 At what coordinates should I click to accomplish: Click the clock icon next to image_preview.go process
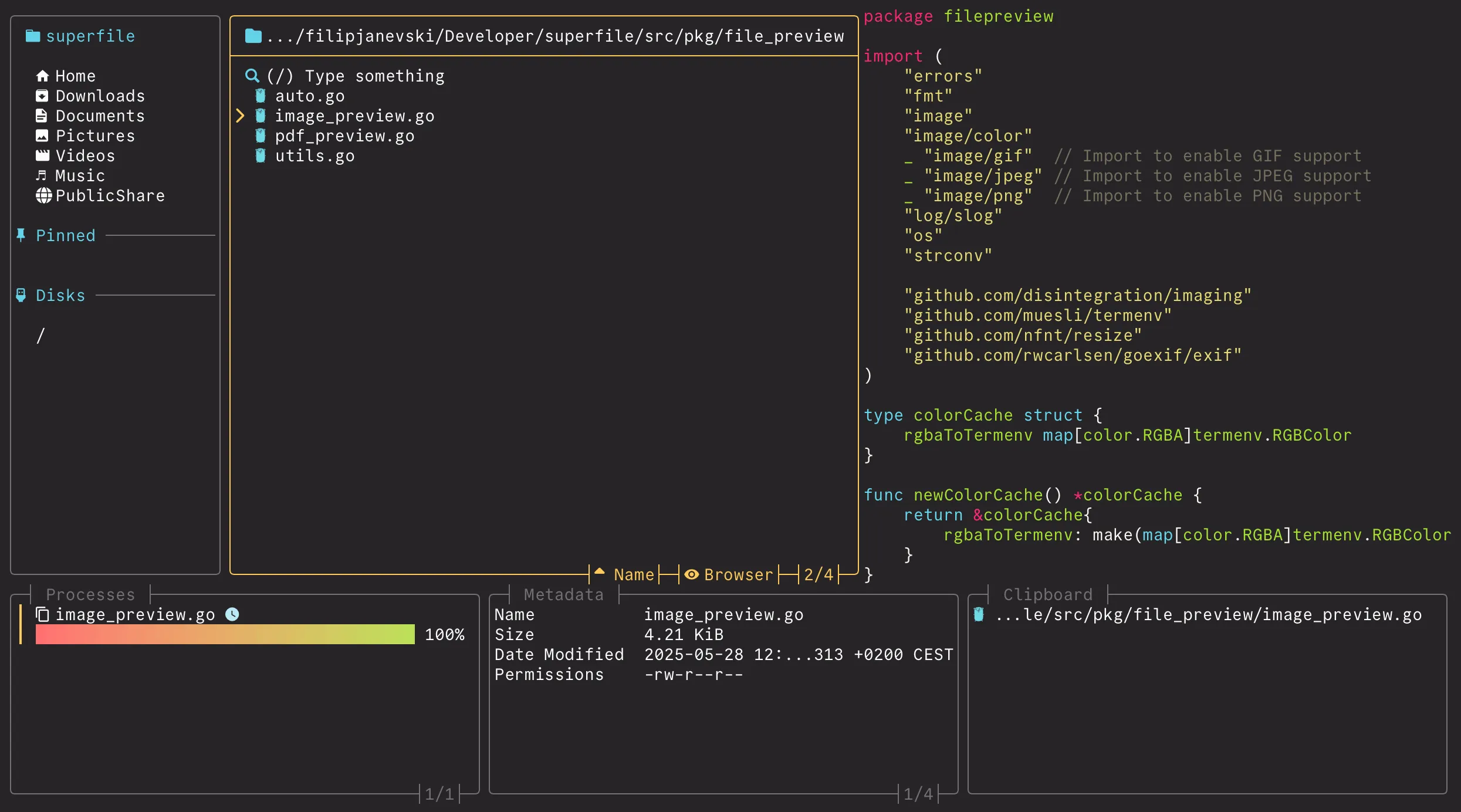(x=232, y=614)
